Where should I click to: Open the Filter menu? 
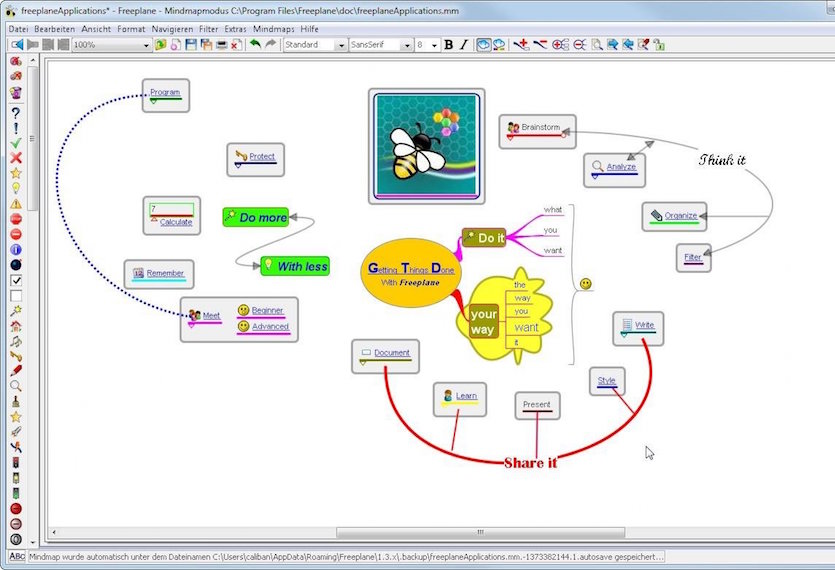tap(208, 29)
